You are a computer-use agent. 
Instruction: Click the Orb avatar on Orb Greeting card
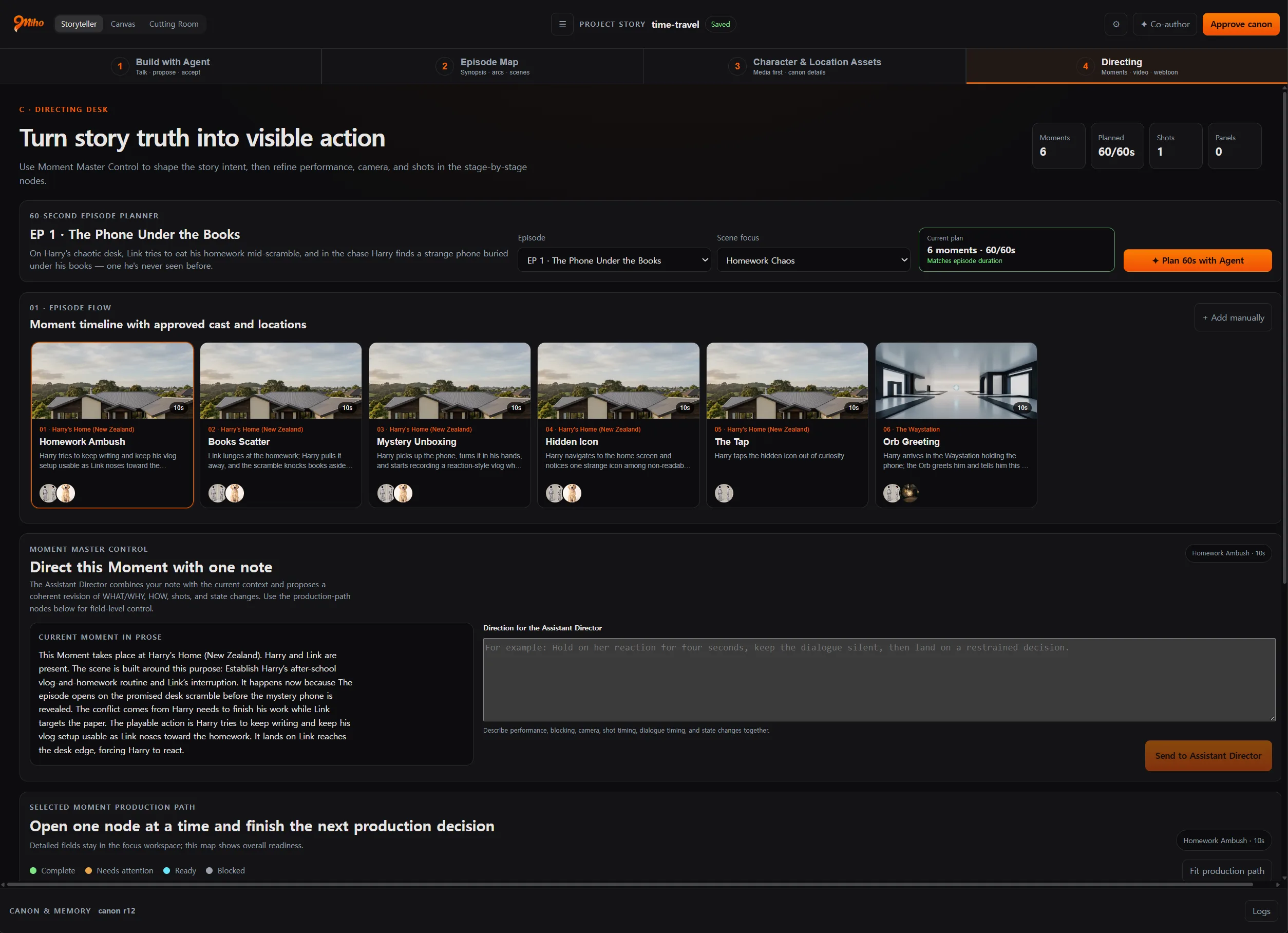pos(910,493)
